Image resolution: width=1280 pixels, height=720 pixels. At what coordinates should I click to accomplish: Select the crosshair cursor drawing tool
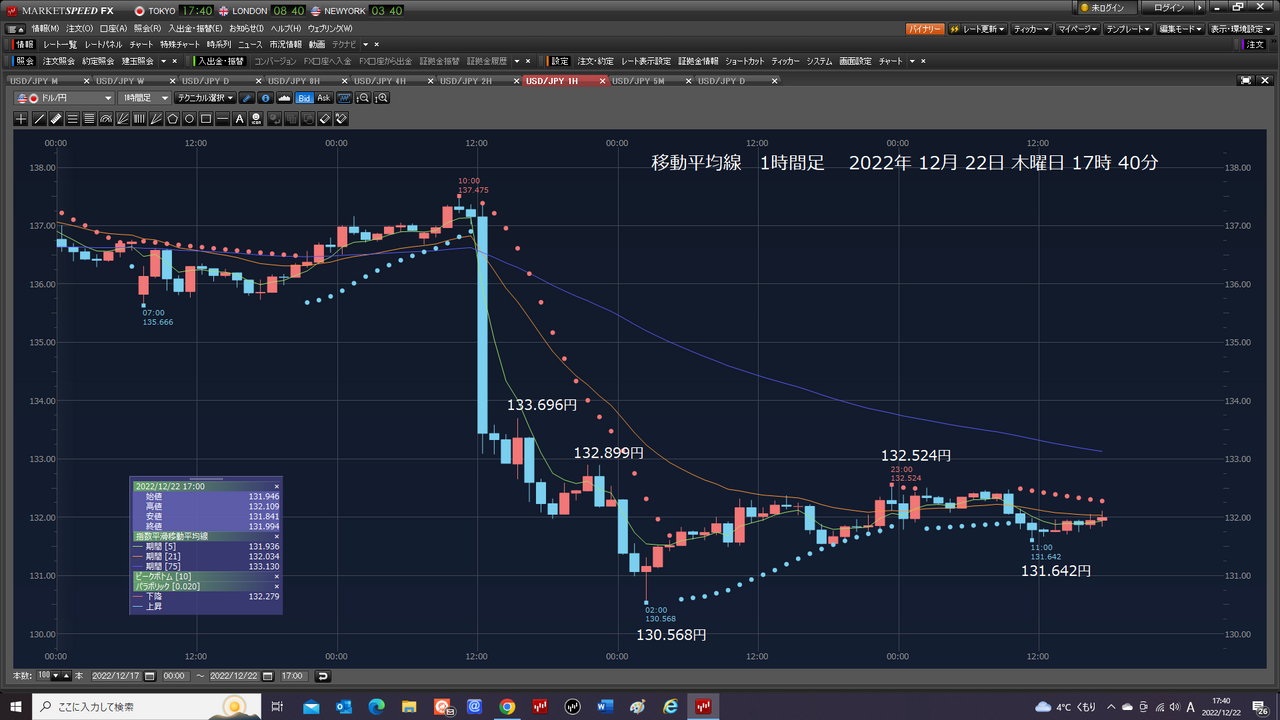tap(22, 119)
